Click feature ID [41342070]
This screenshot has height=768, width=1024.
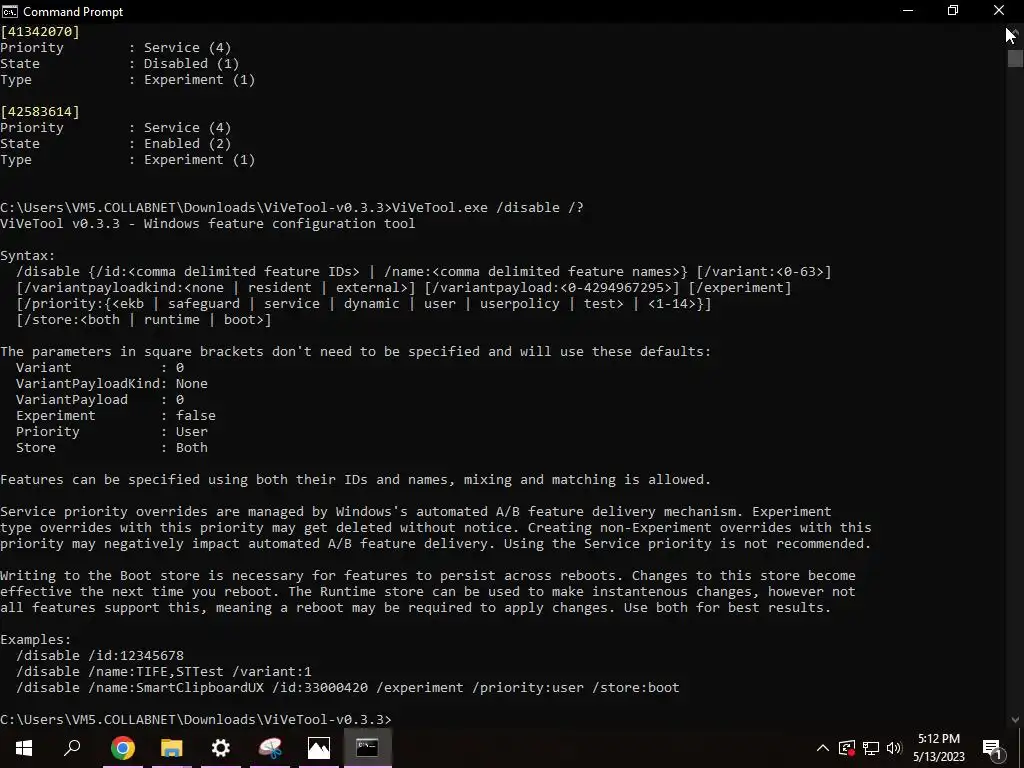click(40, 31)
